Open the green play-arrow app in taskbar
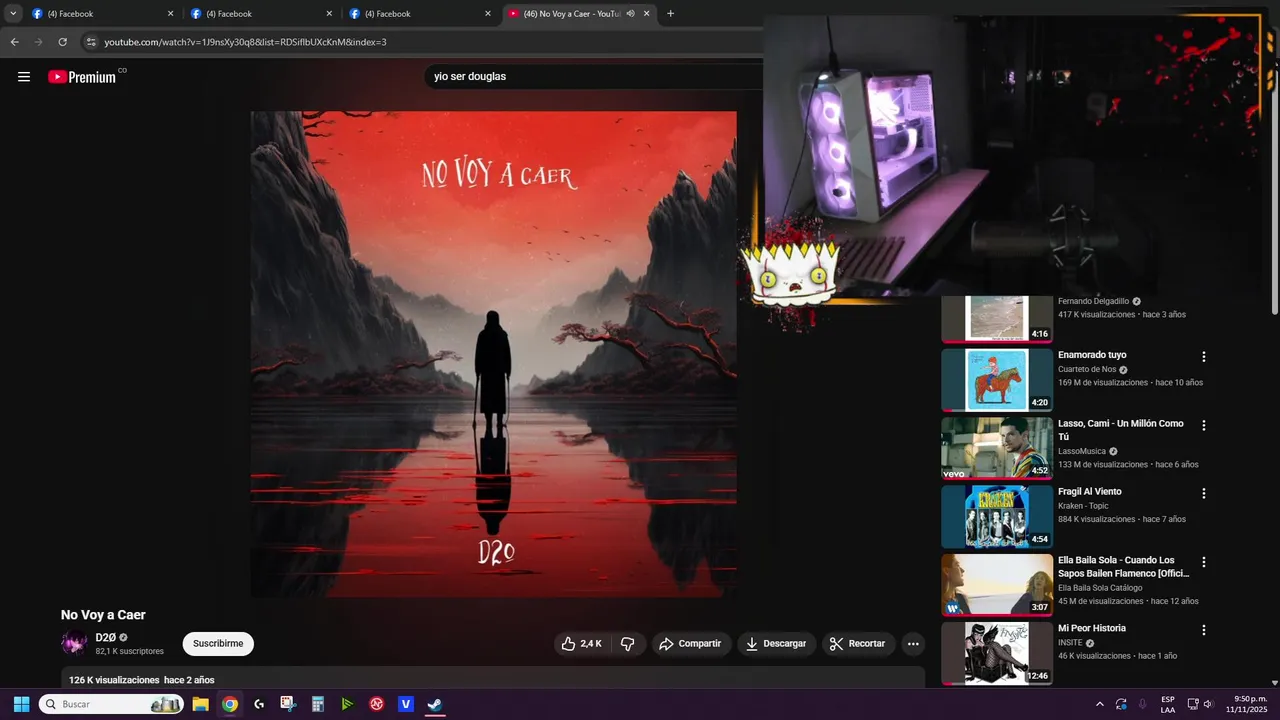The width and height of the screenshot is (1280, 720). (x=347, y=704)
